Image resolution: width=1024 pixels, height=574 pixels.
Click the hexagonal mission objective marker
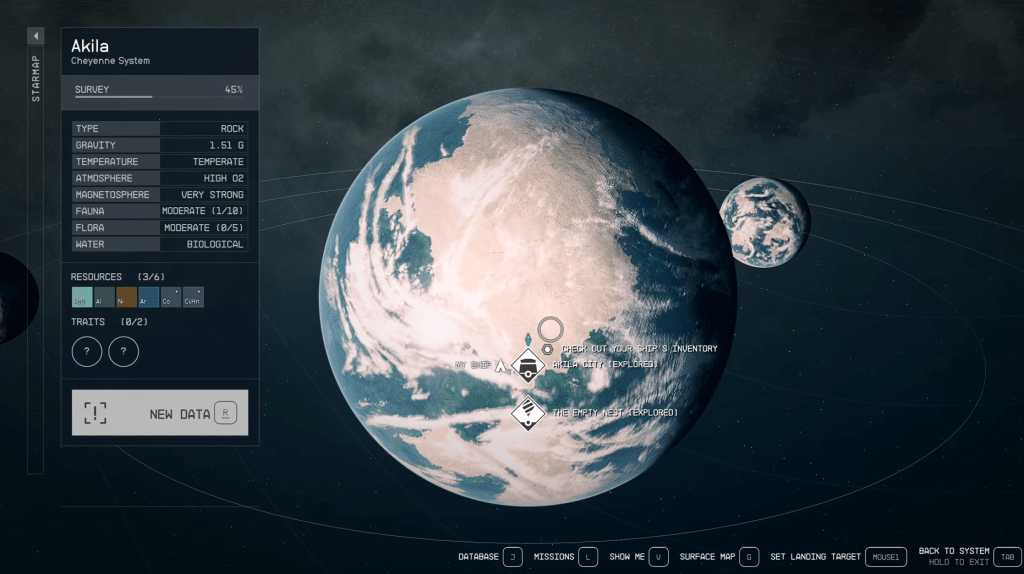[547, 349]
